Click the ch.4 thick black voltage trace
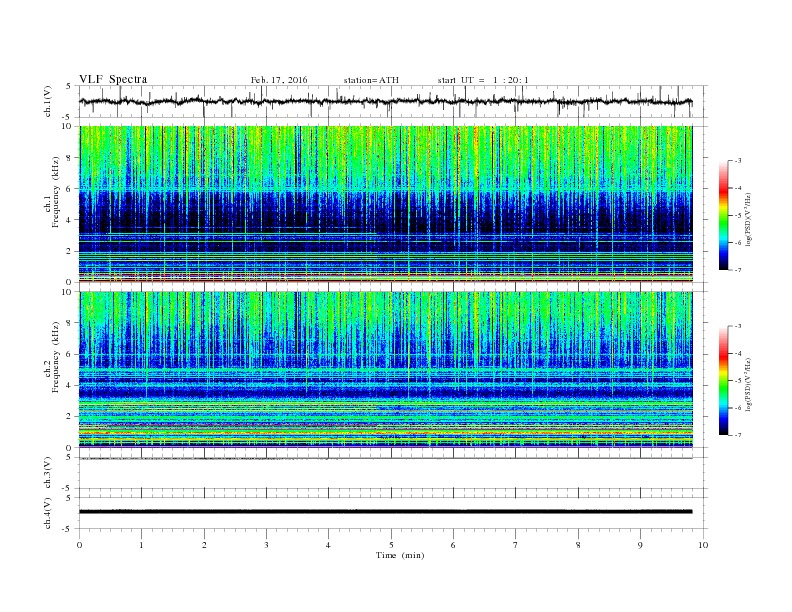Screen dimensions: 792x612 point(386,512)
